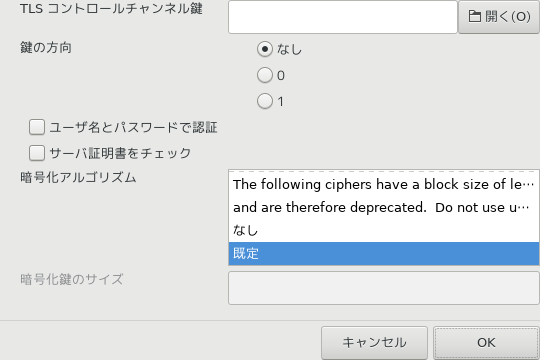
Task: Click the folder icon on the 開く(O) button
Action: point(475,16)
